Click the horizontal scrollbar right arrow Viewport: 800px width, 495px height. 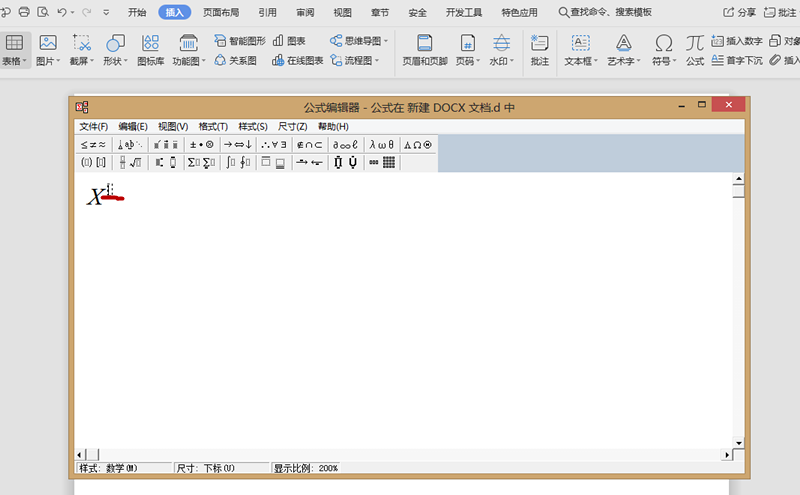tap(727, 455)
